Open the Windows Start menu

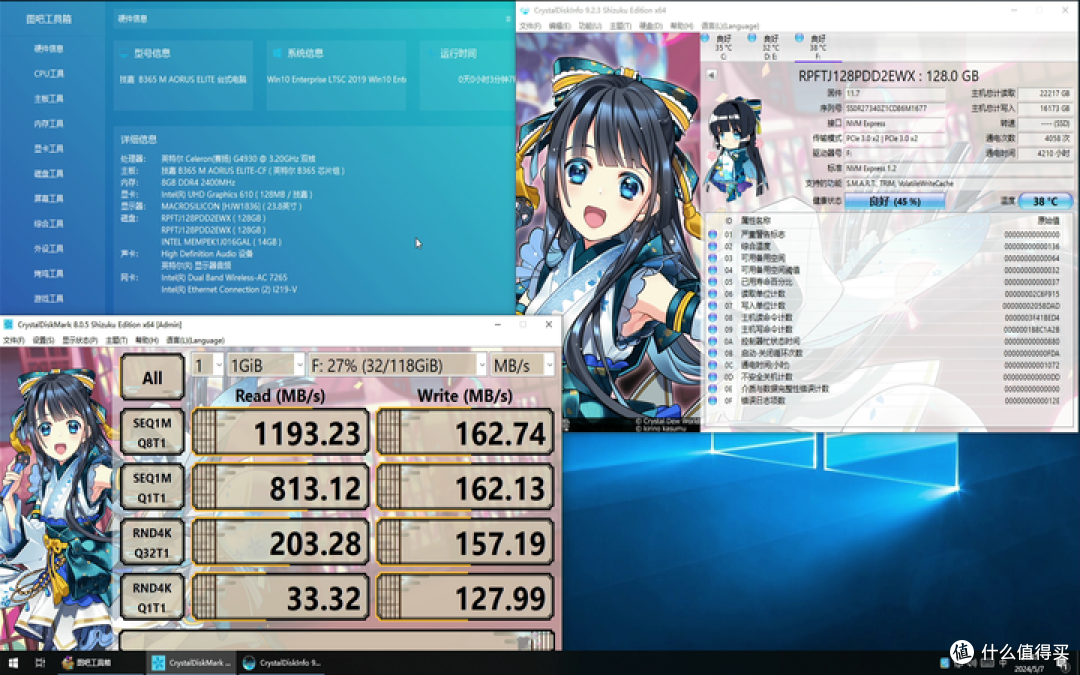click(13, 662)
